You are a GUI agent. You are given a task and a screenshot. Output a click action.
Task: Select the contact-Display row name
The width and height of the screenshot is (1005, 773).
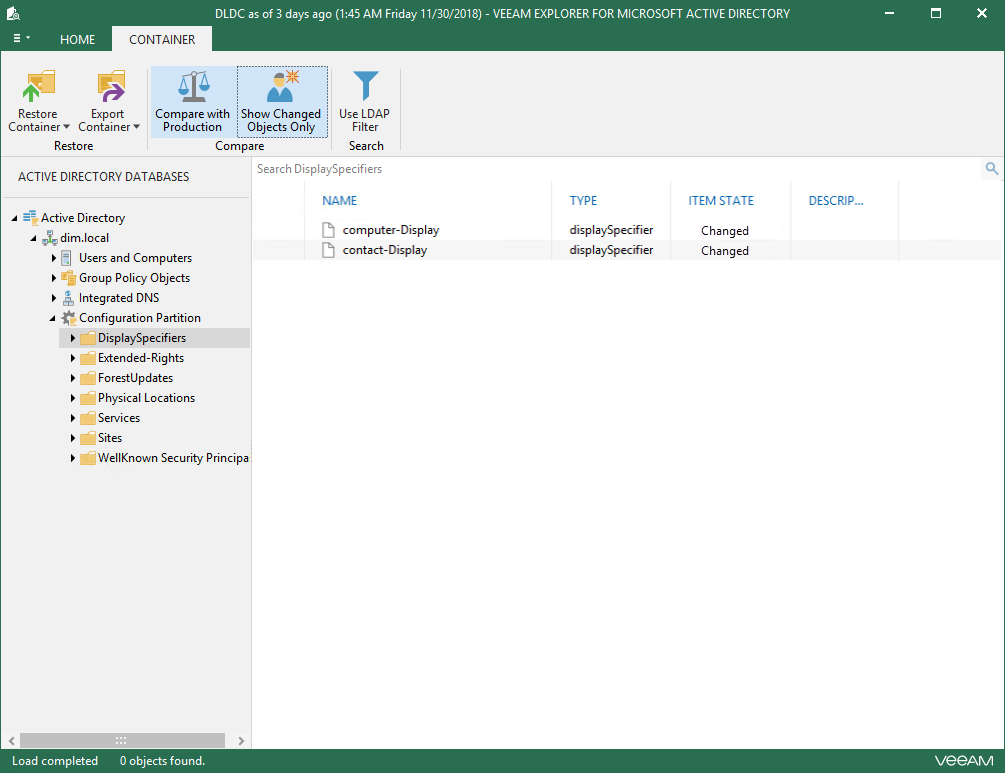pos(385,250)
